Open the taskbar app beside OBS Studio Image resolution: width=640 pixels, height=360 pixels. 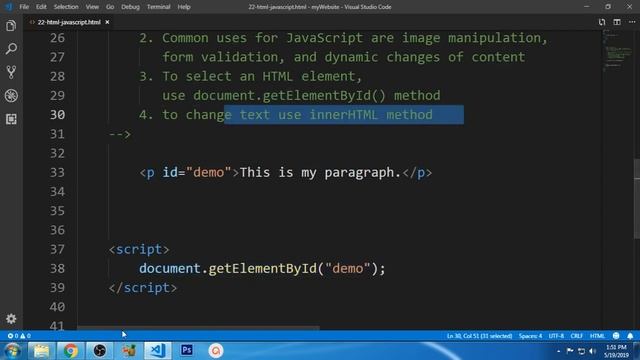129,351
